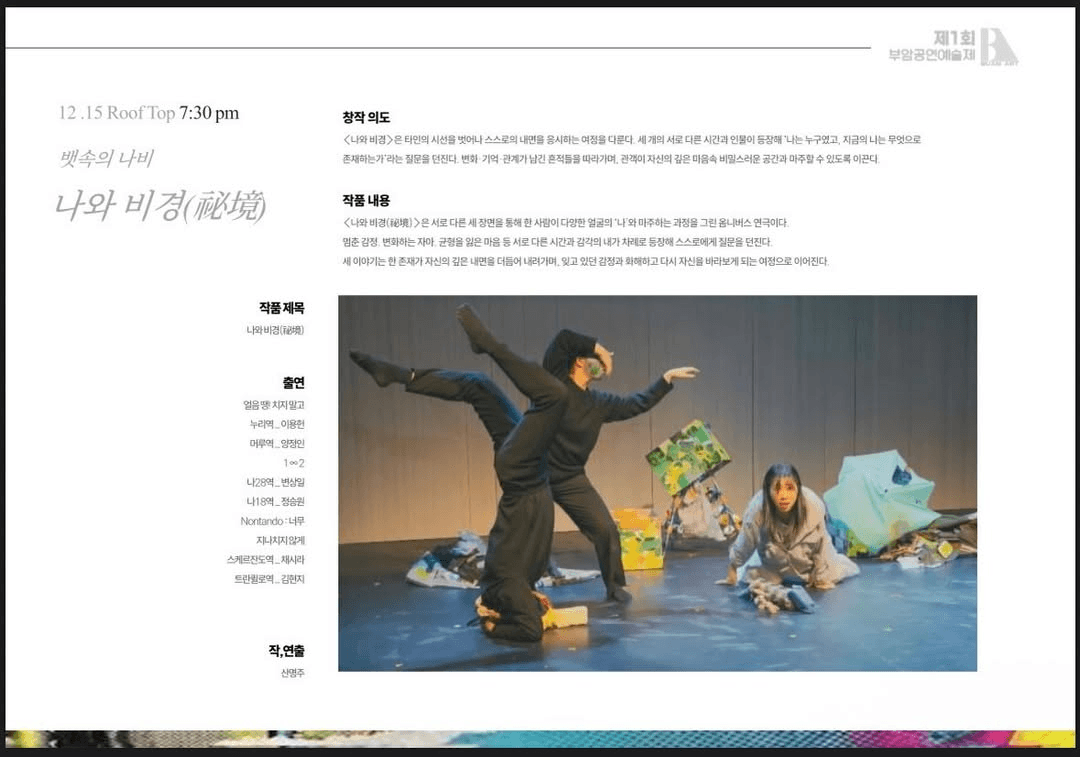Click cast entry 스케르잔도역_채시라

pyautogui.click(x=265, y=560)
